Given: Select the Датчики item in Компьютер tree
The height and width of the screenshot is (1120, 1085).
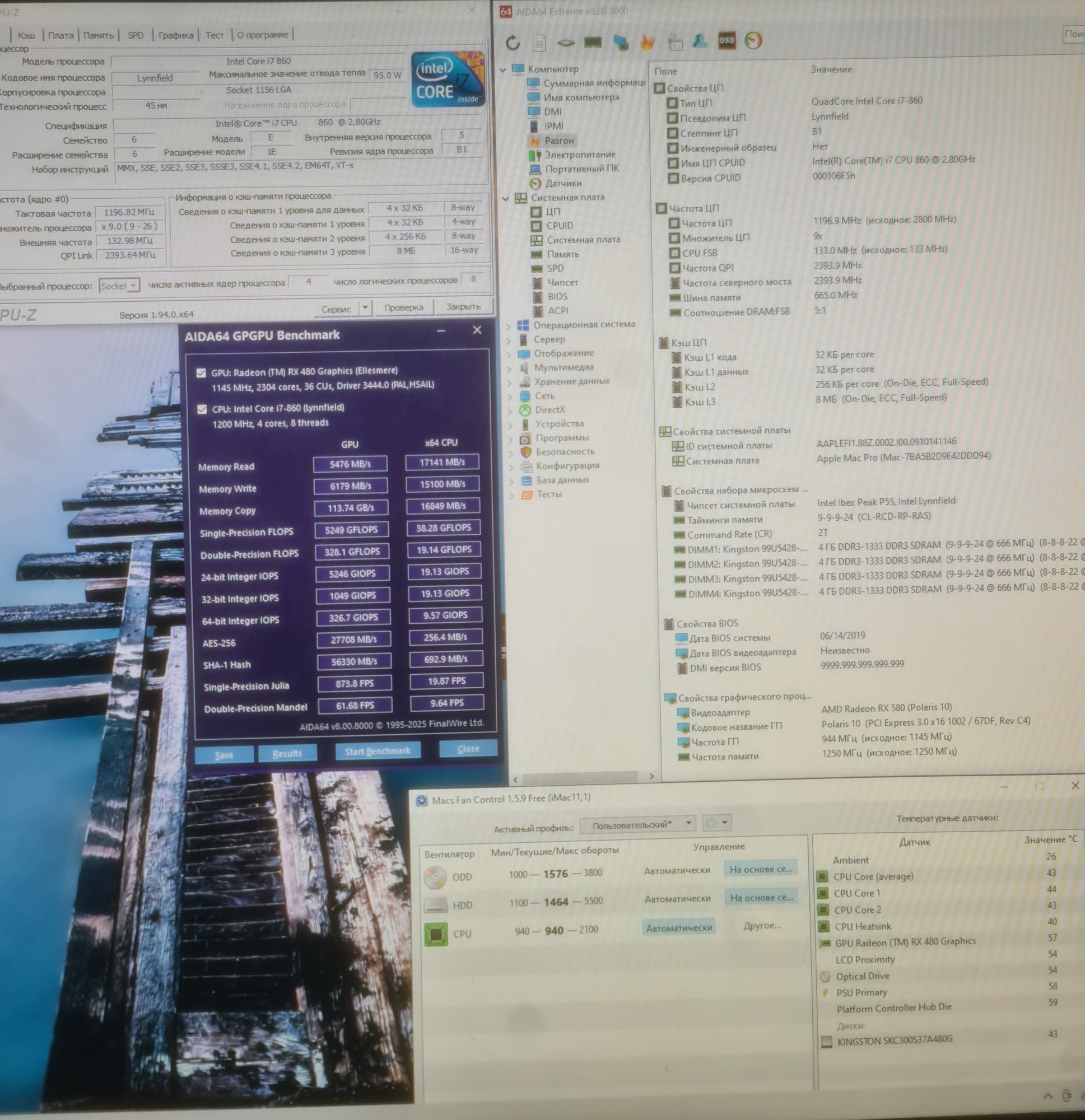Looking at the screenshot, I should [x=562, y=184].
